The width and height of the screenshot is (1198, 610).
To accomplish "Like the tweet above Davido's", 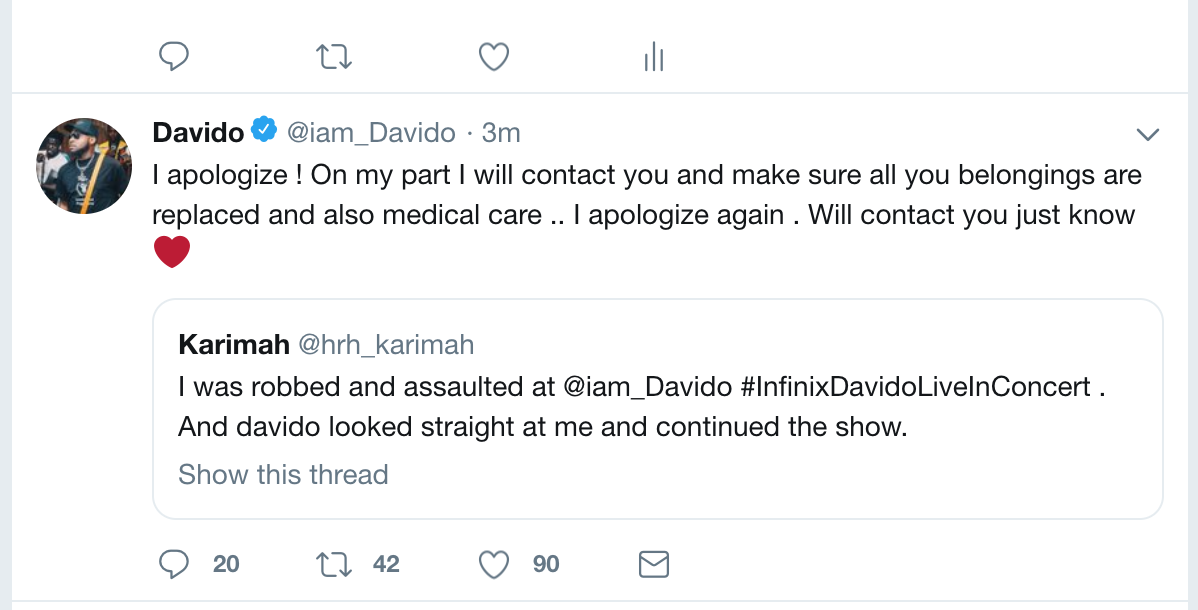I will coord(494,57).
